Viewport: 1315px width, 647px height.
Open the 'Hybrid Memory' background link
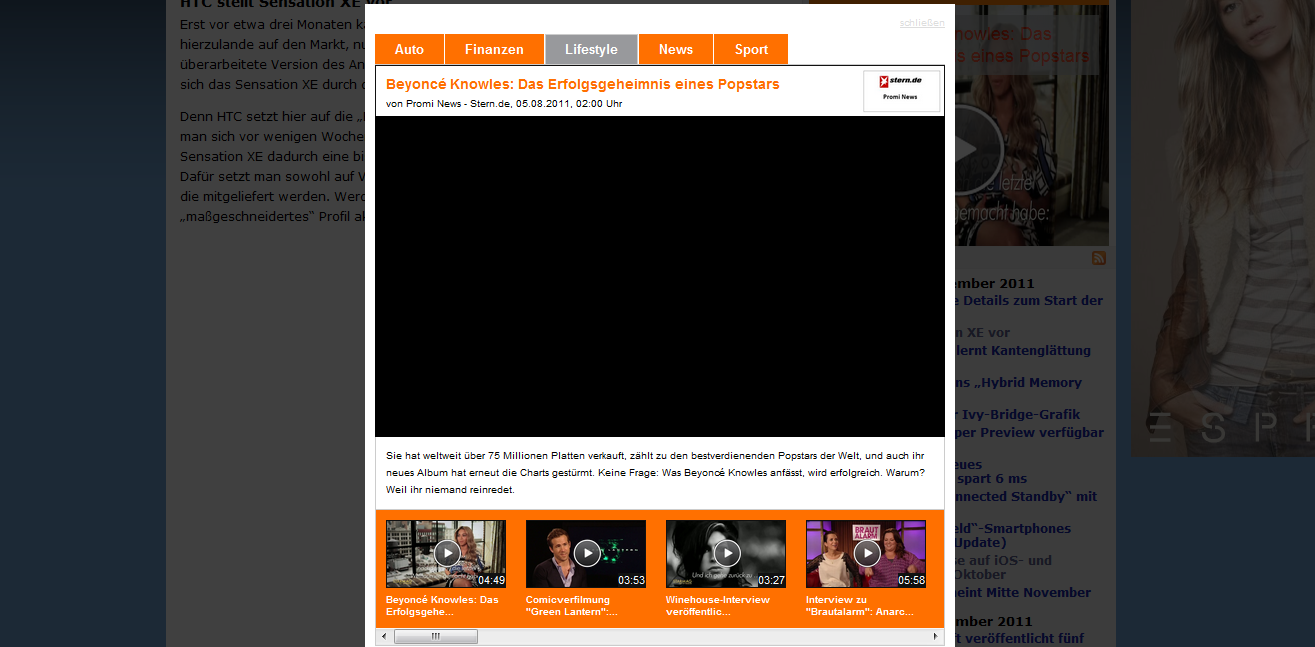pos(1019,382)
